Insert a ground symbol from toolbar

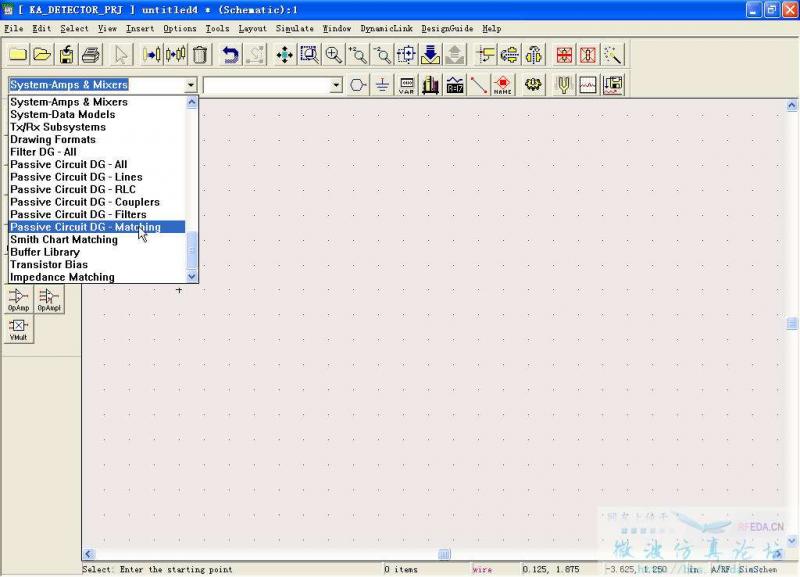pyautogui.click(x=382, y=85)
